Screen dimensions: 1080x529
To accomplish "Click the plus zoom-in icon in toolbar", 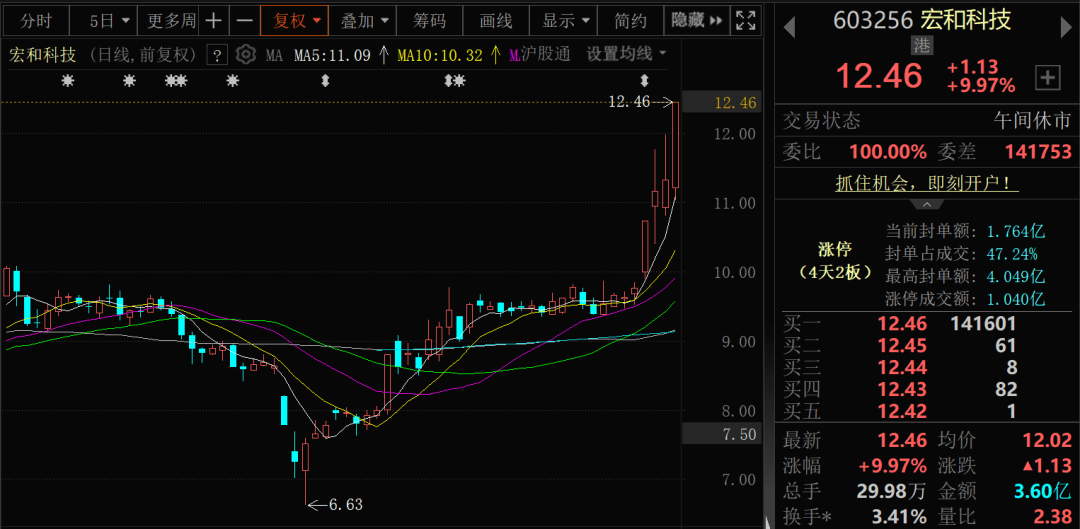I will pos(214,21).
